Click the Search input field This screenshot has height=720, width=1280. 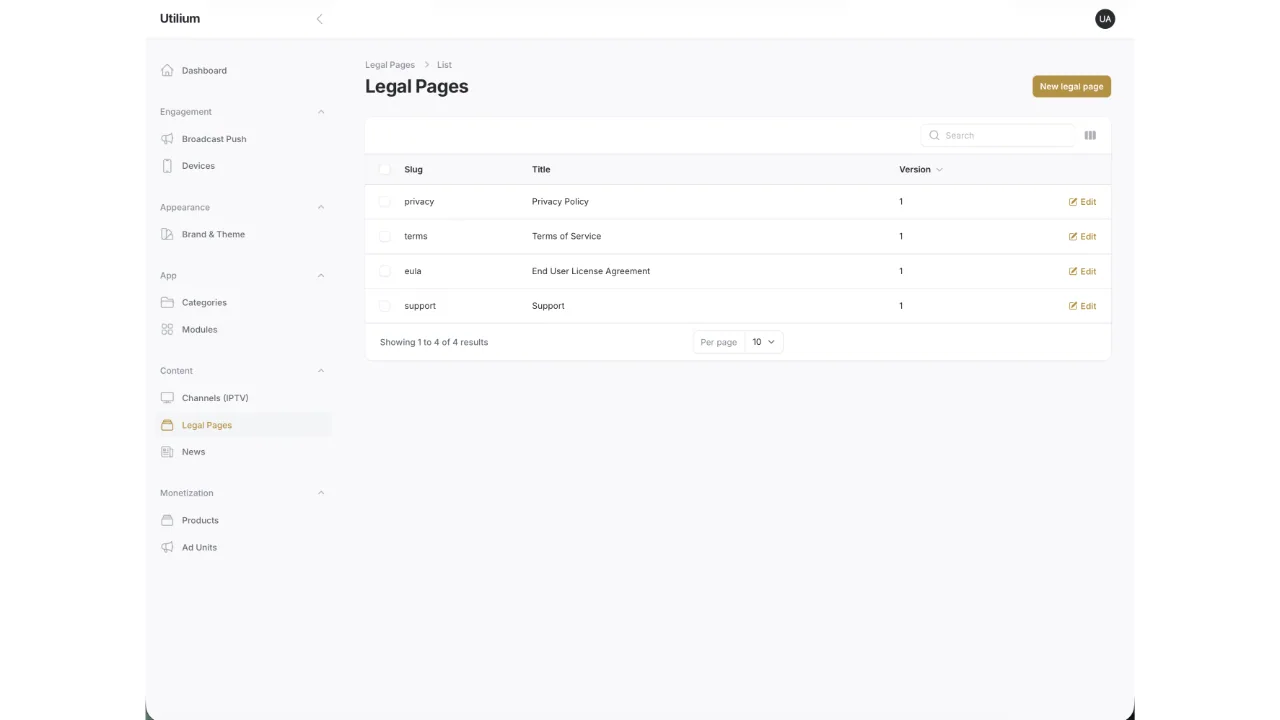coord(997,135)
